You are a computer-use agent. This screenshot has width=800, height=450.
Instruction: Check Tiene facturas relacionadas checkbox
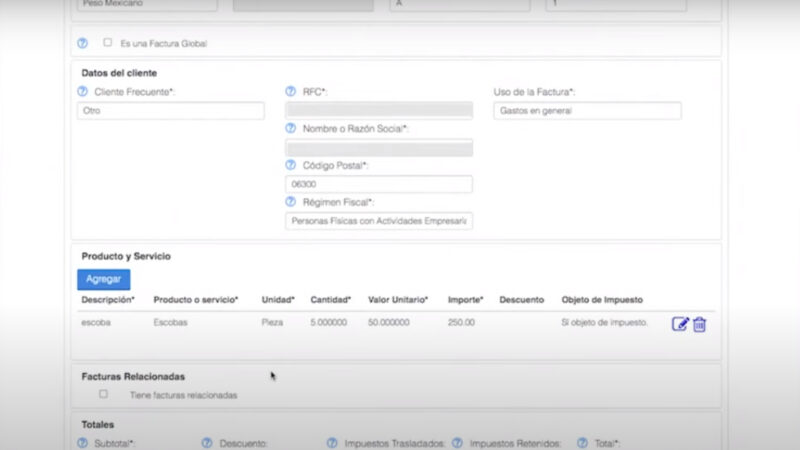pos(103,394)
